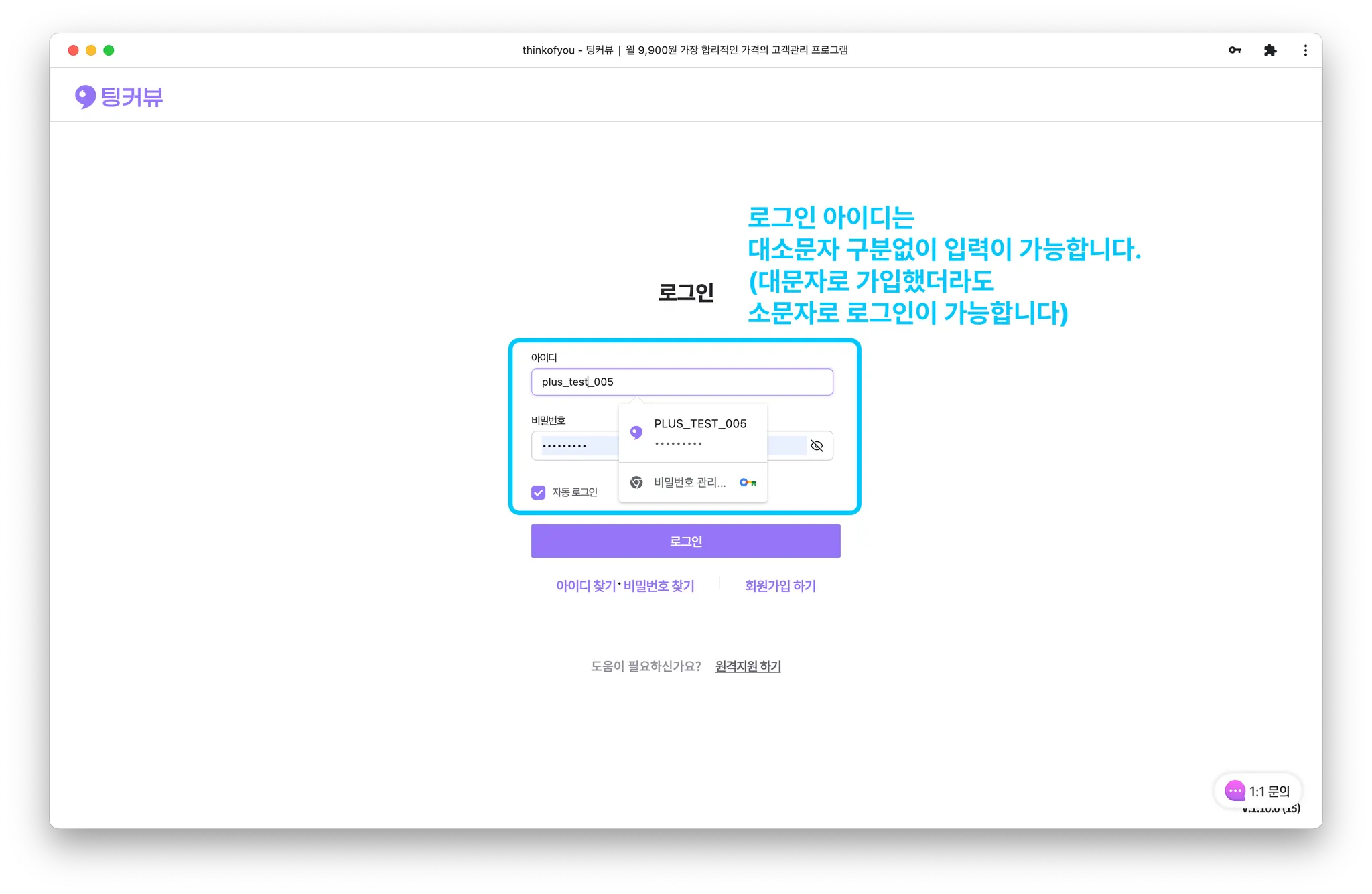Open 비밀번호 관리 from autofill popup
This screenshot has width=1372, height=894.
[689, 482]
